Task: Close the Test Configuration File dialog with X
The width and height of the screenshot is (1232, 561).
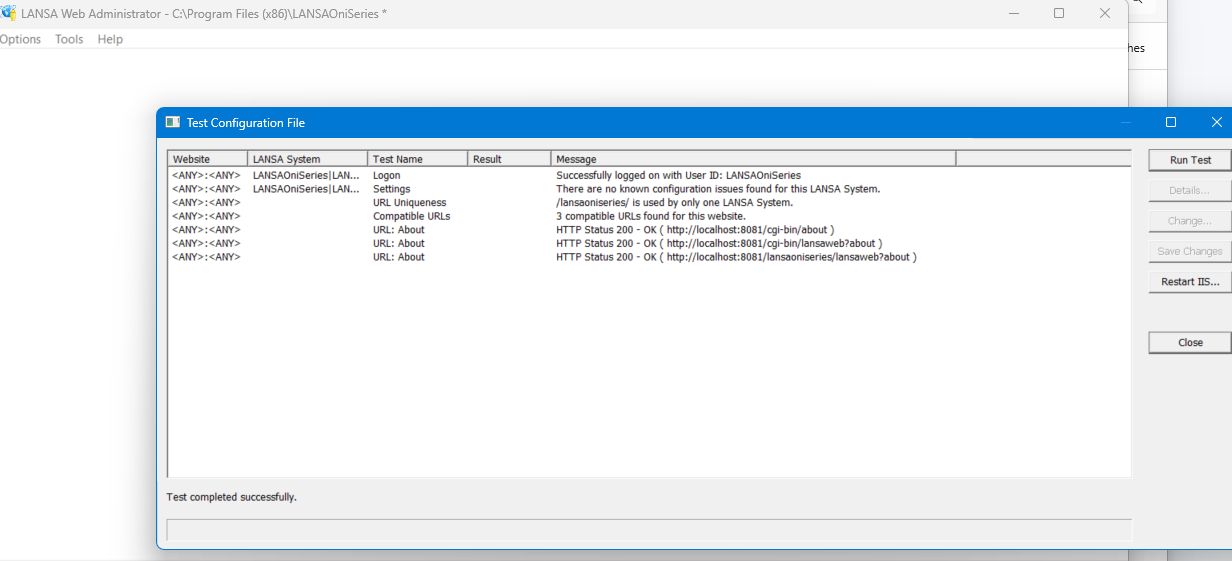Action: click(x=1216, y=123)
